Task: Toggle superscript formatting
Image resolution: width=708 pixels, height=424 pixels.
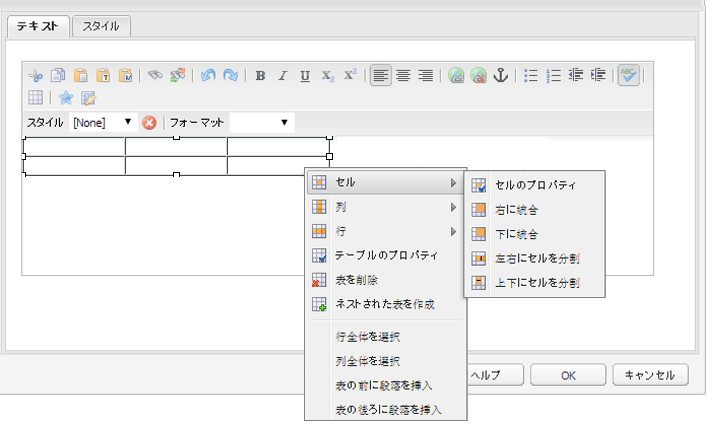Action: [x=350, y=75]
